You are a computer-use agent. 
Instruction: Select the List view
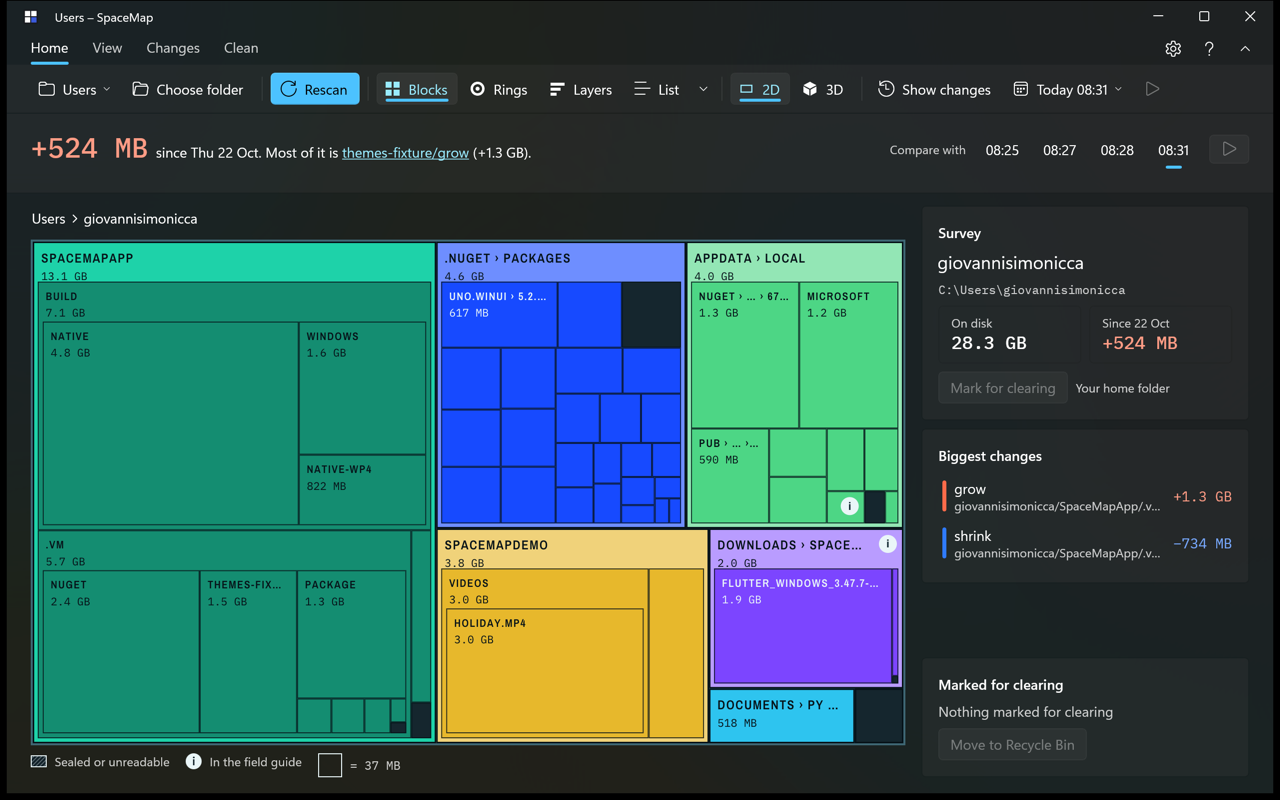657,89
